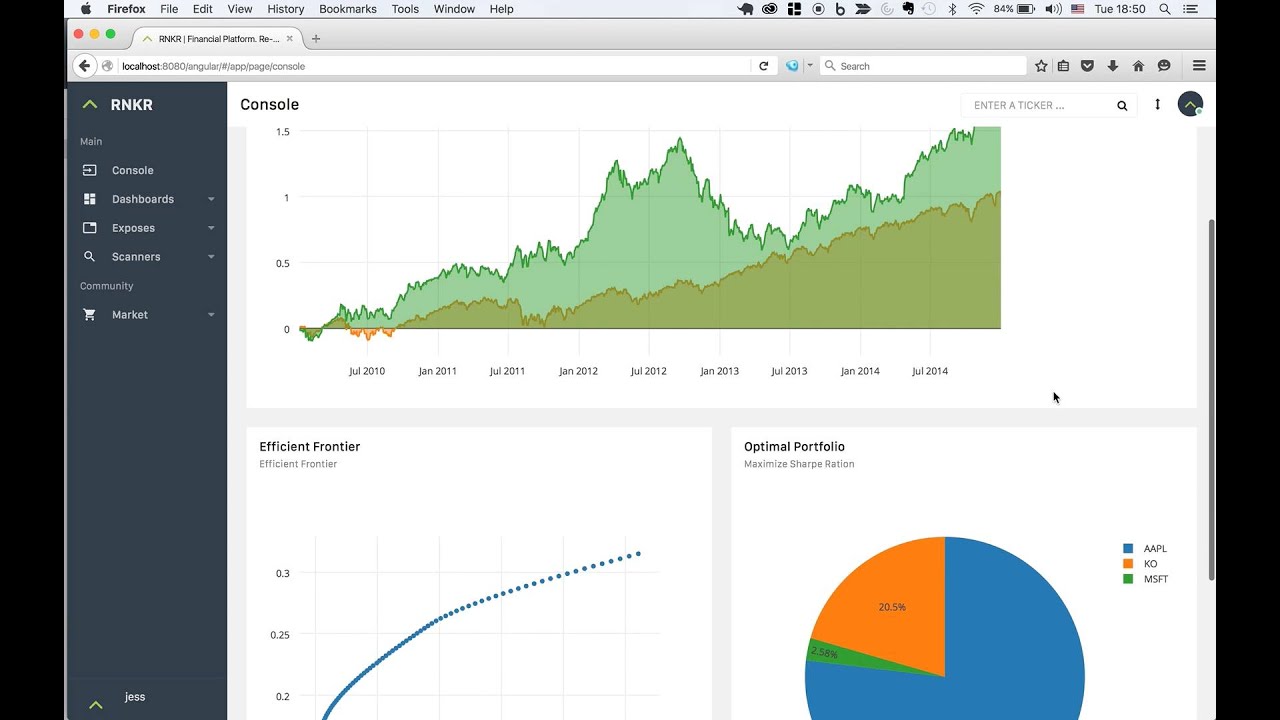Open the user avatar in Console header
The image size is (1280, 720).
tap(1190, 104)
